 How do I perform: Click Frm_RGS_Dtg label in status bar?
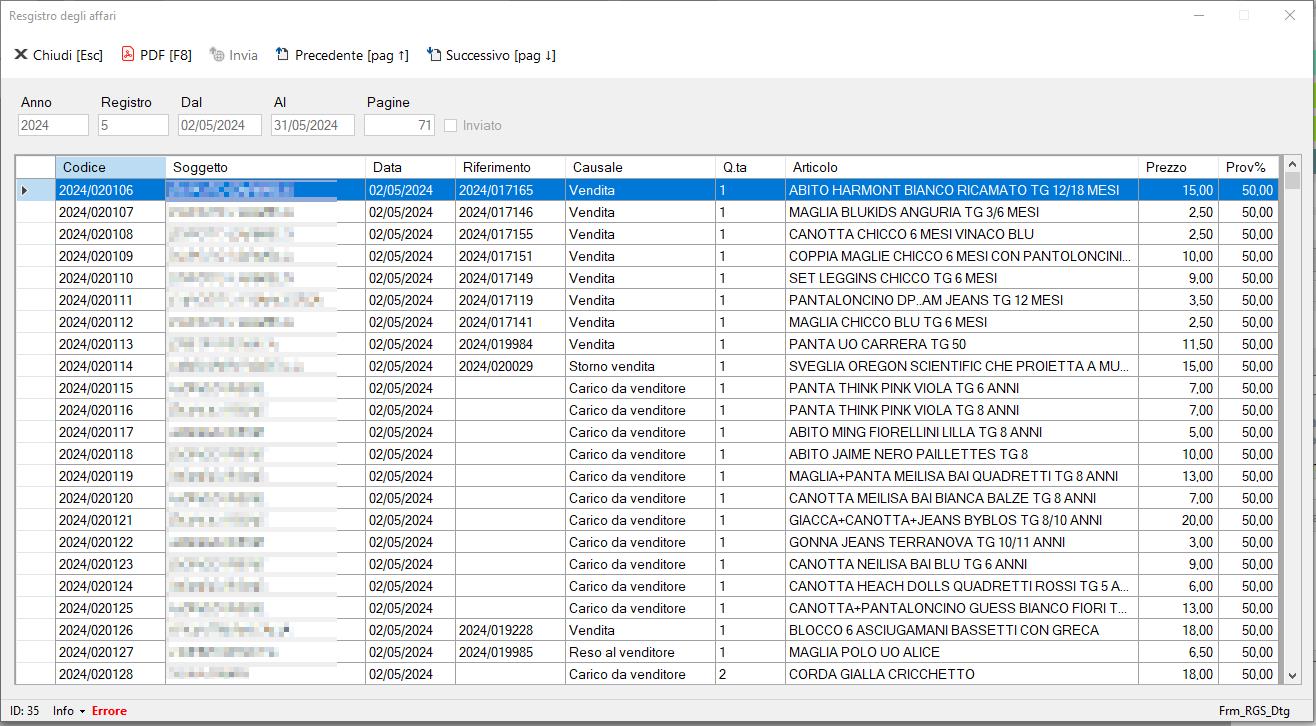pyautogui.click(x=1254, y=711)
